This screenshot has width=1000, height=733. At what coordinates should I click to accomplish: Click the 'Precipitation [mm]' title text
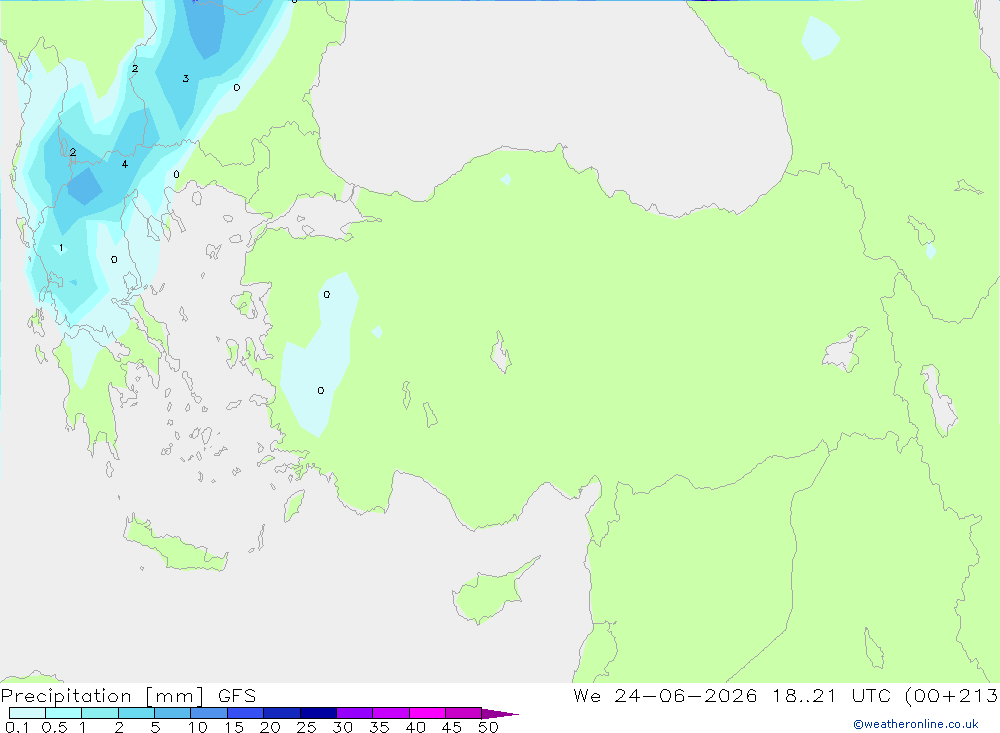coord(102,696)
